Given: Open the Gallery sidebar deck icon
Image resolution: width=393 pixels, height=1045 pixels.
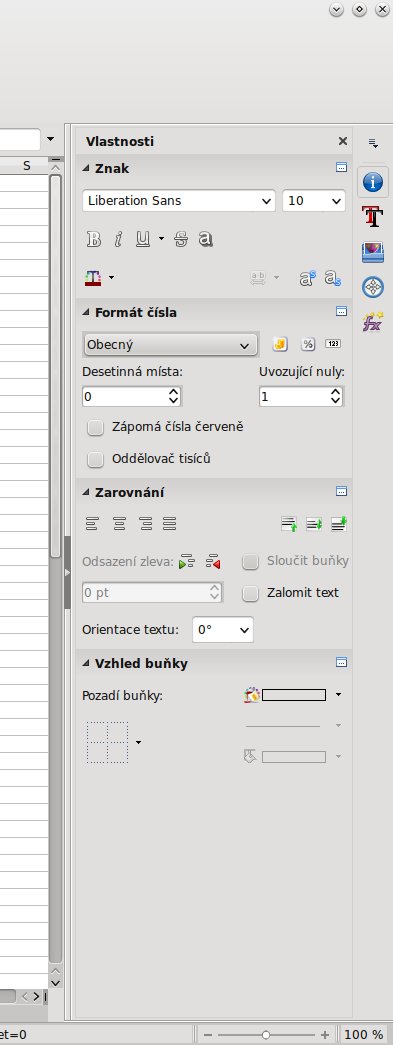Looking at the screenshot, I should tap(373, 252).
